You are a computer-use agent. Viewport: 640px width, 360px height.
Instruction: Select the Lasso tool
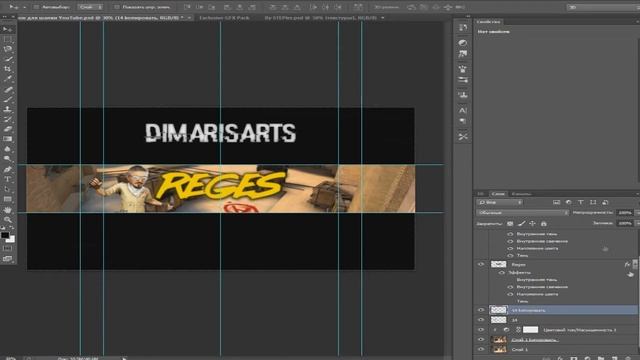(8, 49)
